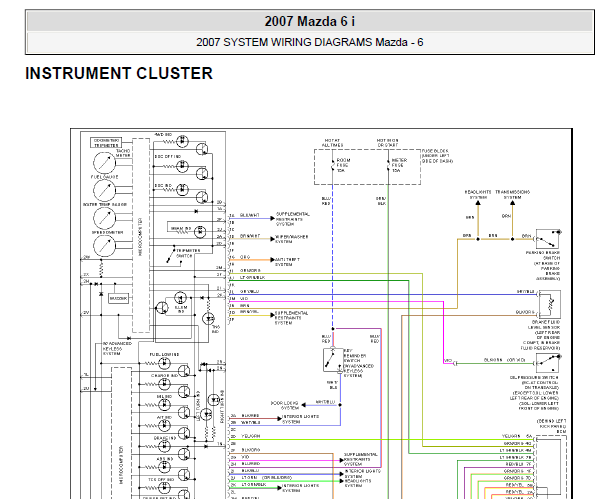Click the ILLUM IND LED symbol
Viewport: 606px width, 499px height.
[180, 298]
